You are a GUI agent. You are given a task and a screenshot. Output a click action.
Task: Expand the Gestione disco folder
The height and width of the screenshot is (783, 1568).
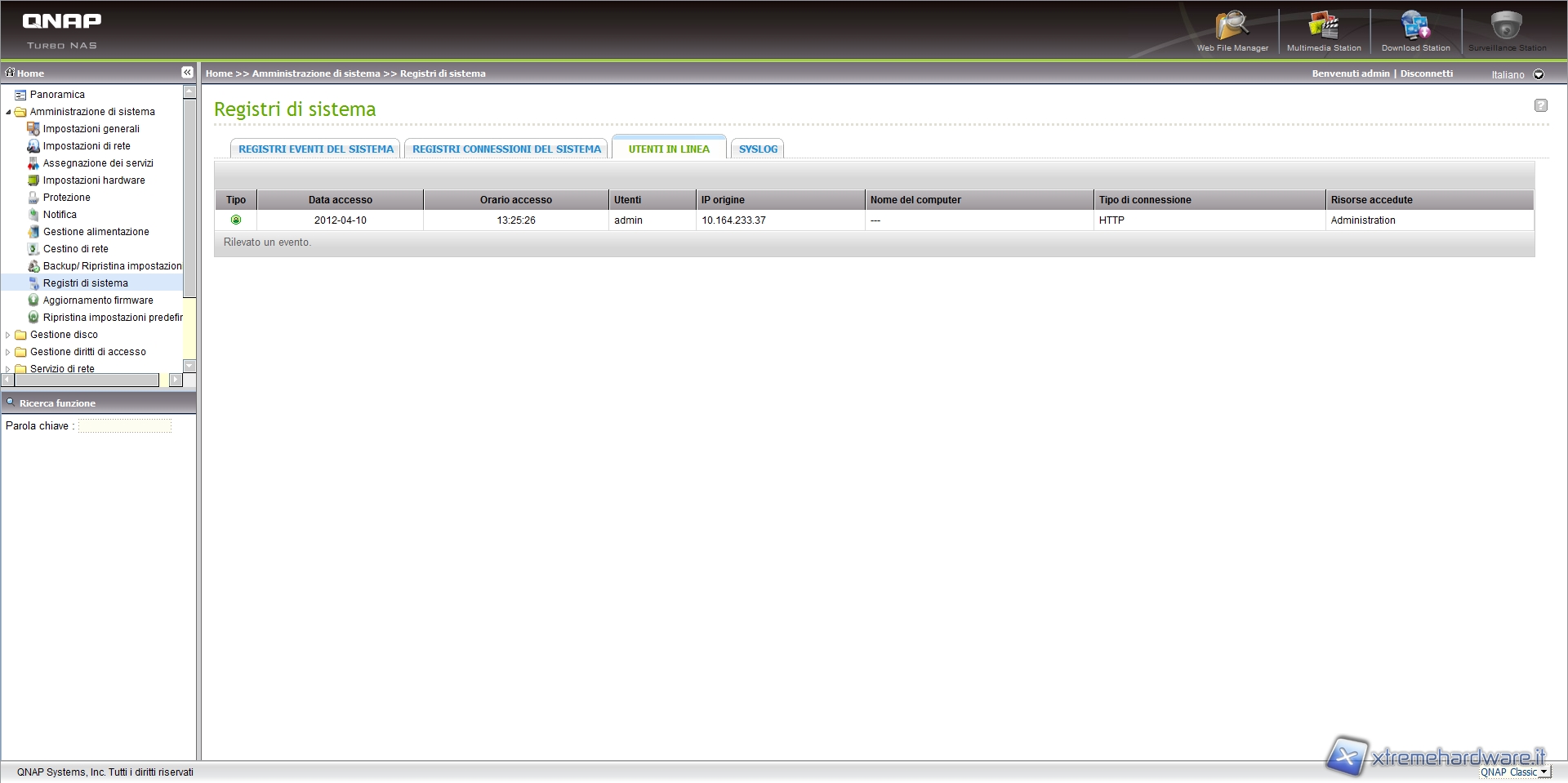tap(8, 335)
